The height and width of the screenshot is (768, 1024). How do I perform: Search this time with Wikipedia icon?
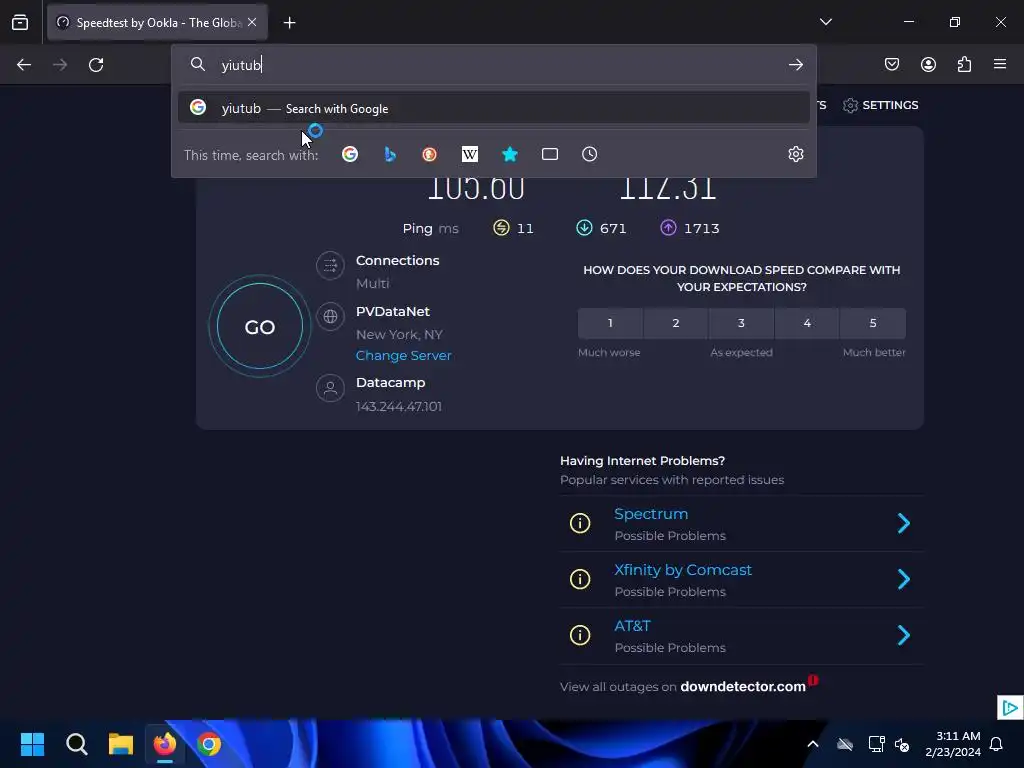click(x=470, y=154)
